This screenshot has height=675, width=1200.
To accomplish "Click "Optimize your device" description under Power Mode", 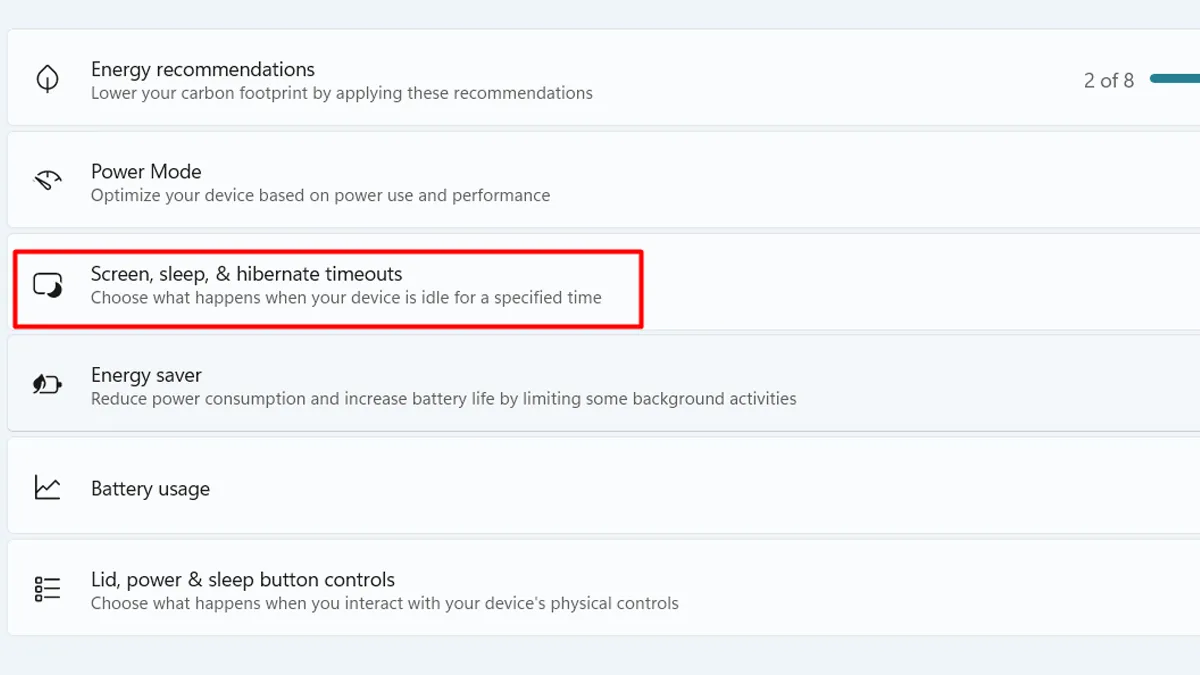I will coord(320,195).
